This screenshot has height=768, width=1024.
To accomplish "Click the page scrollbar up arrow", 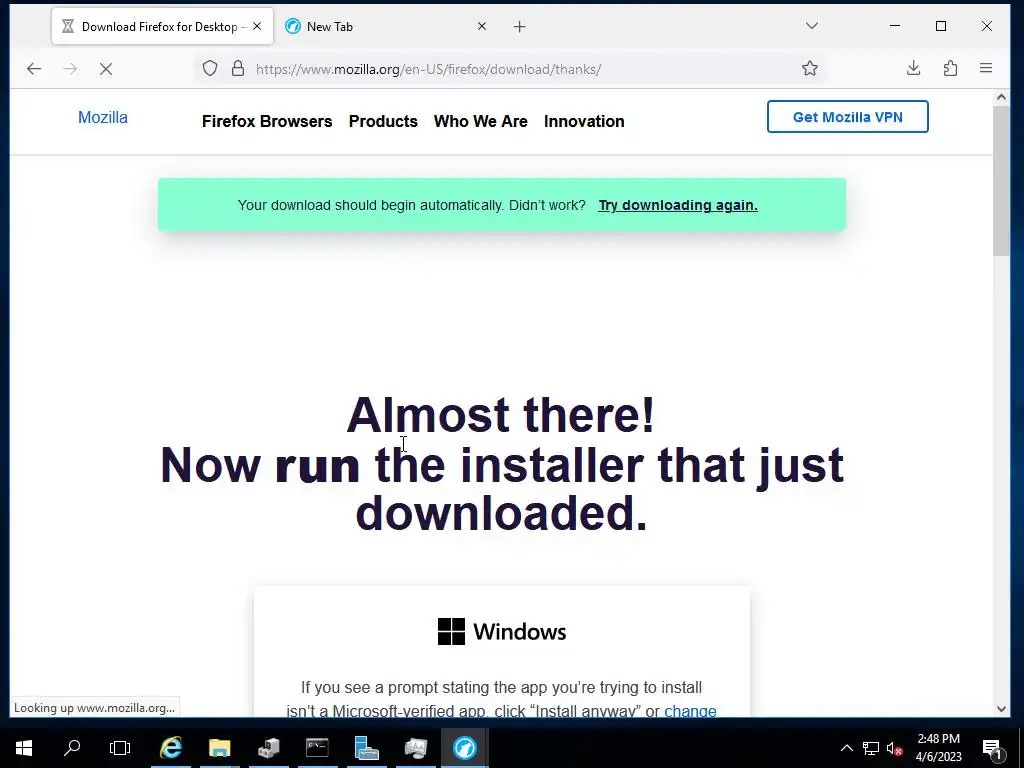I will (x=1001, y=98).
